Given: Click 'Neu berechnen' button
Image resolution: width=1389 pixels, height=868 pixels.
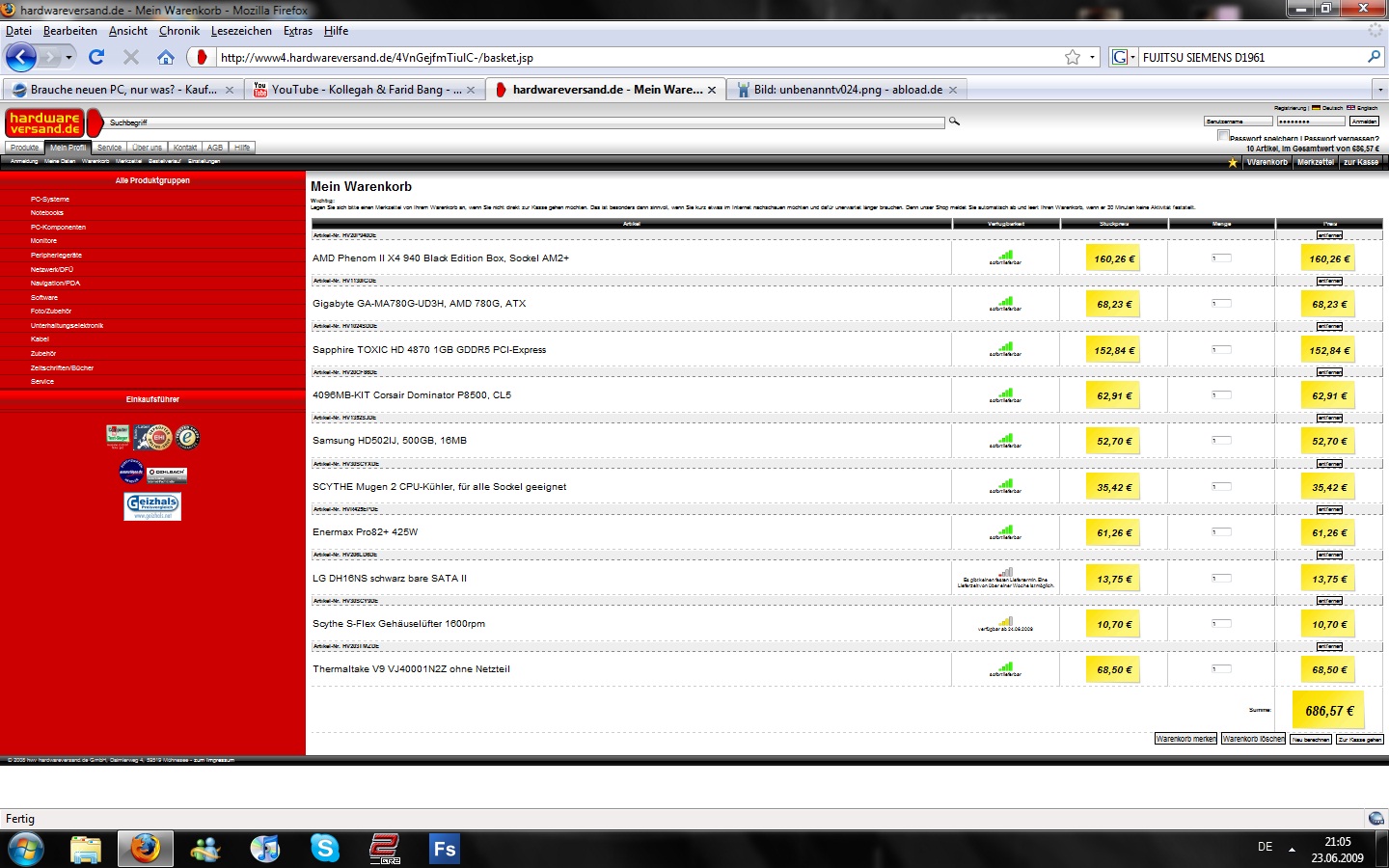Looking at the screenshot, I should coord(1311,739).
